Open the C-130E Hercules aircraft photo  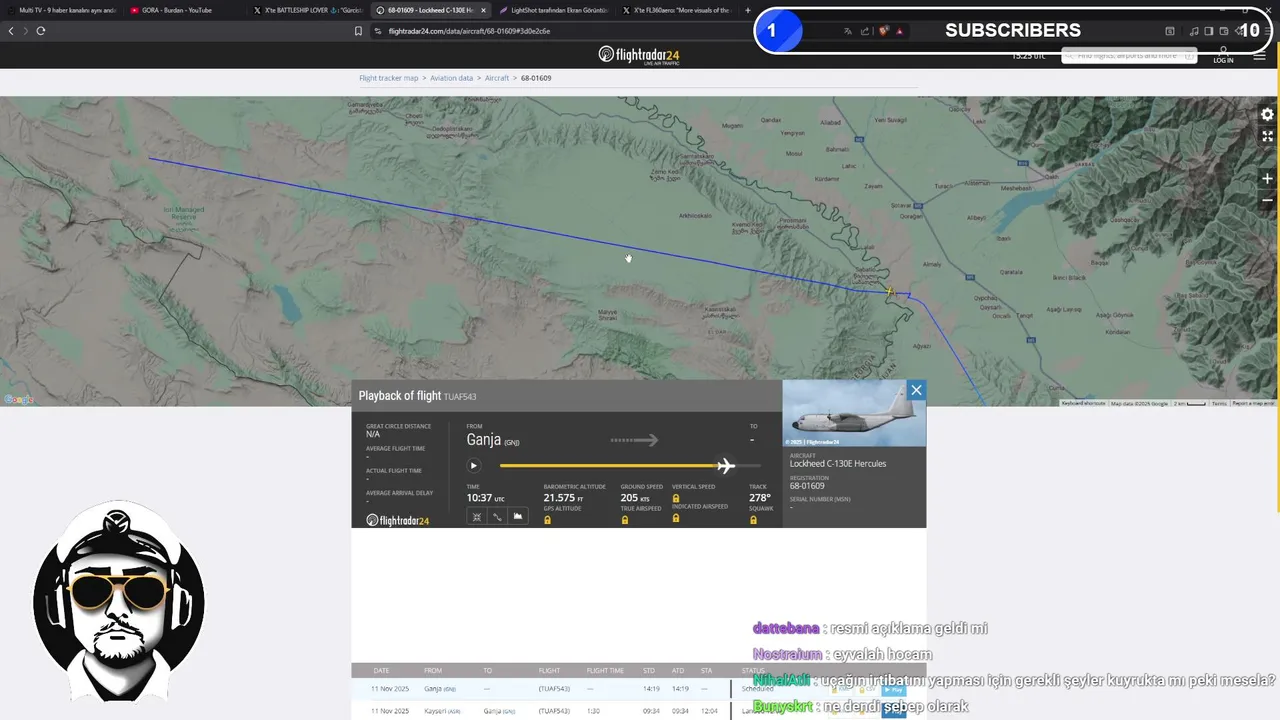pos(854,413)
